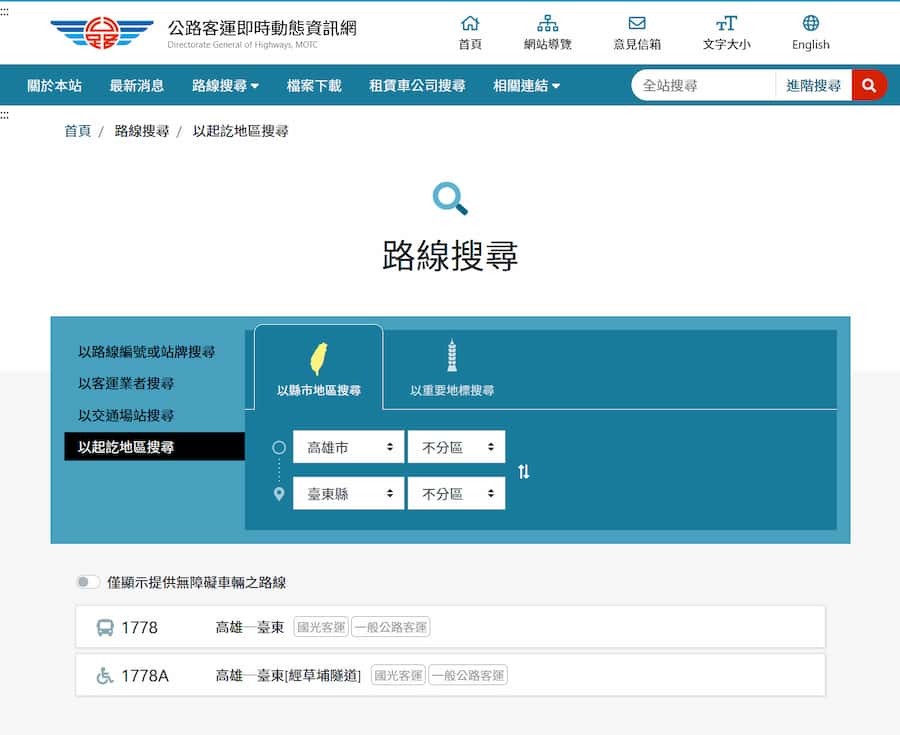This screenshot has height=735, width=900.
Task: Open the origin district 不分區 dropdown
Action: [x=456, y=447]
